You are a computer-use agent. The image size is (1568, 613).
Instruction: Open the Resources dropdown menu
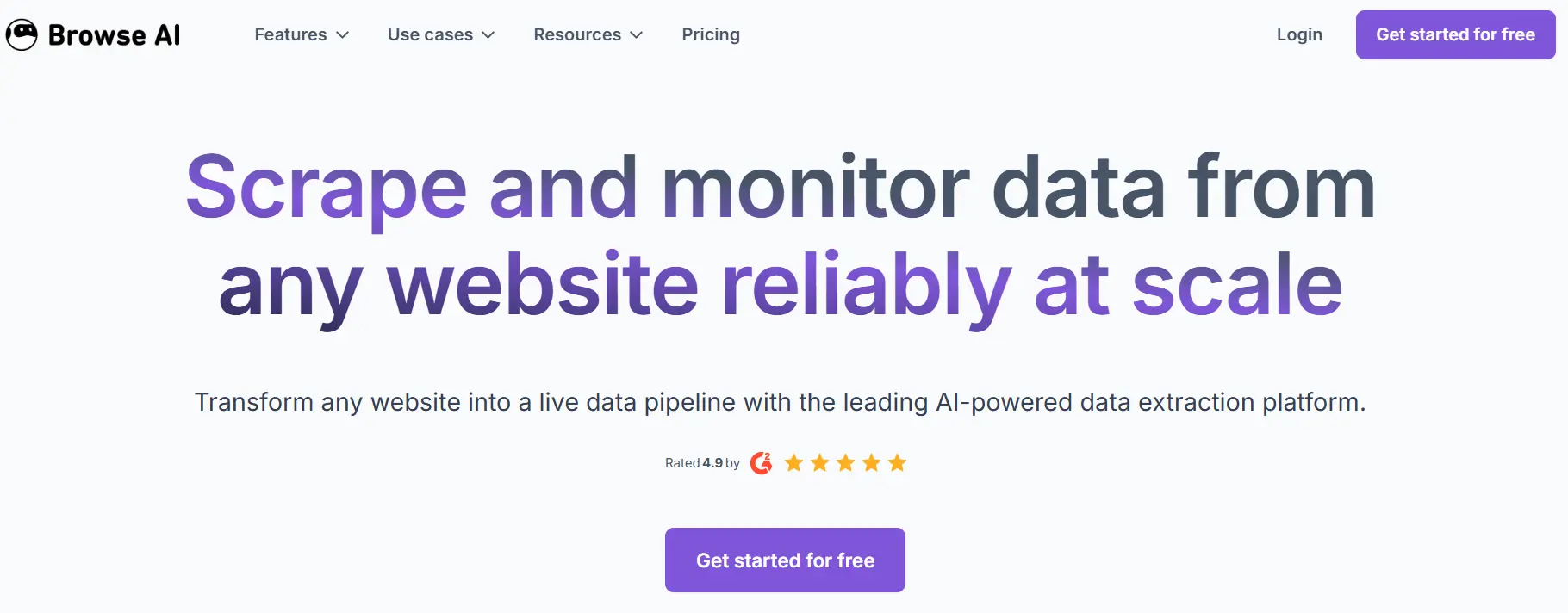tap(577, 34)
